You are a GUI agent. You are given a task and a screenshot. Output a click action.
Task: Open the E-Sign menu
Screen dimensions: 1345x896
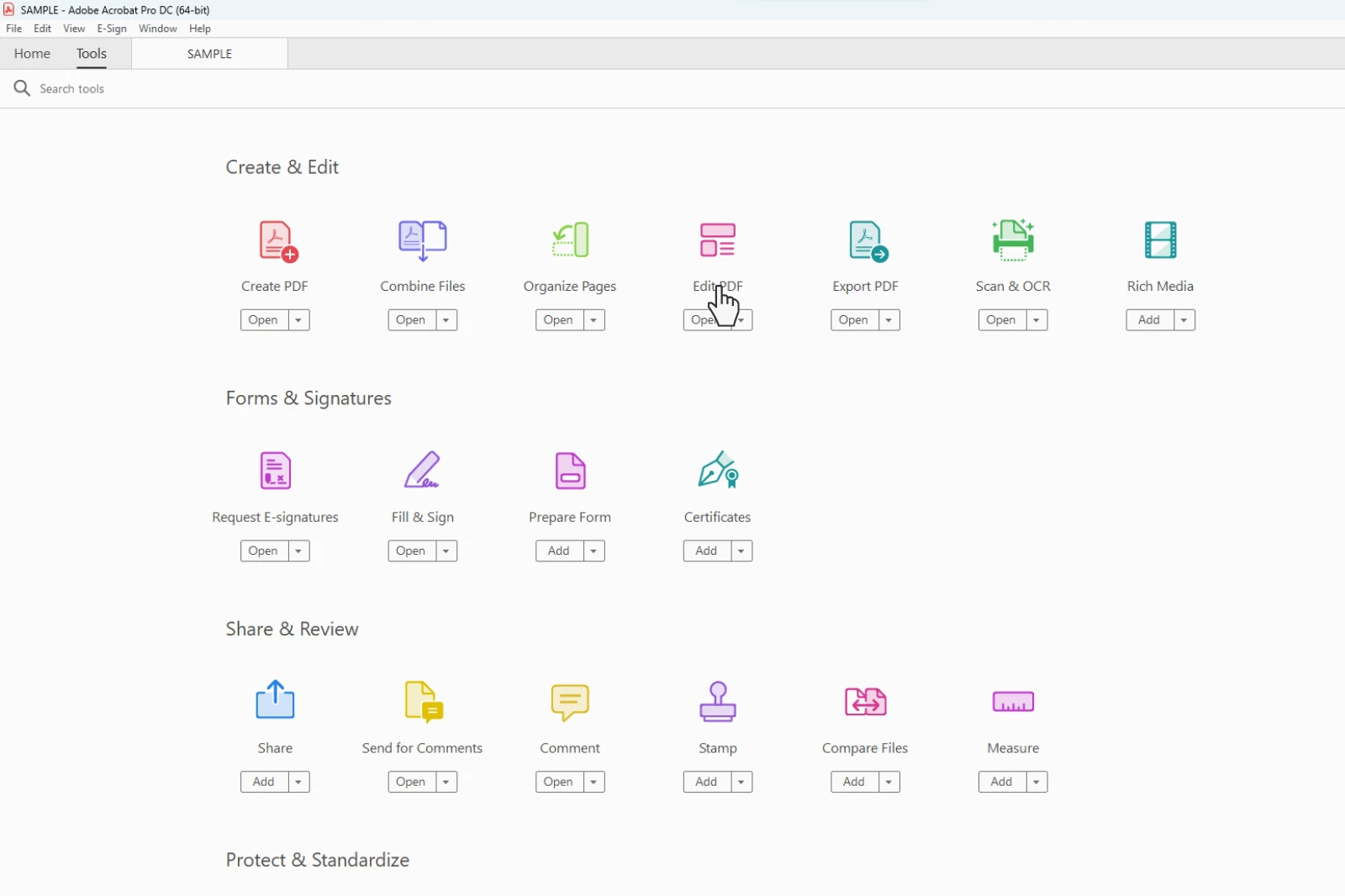112,29
